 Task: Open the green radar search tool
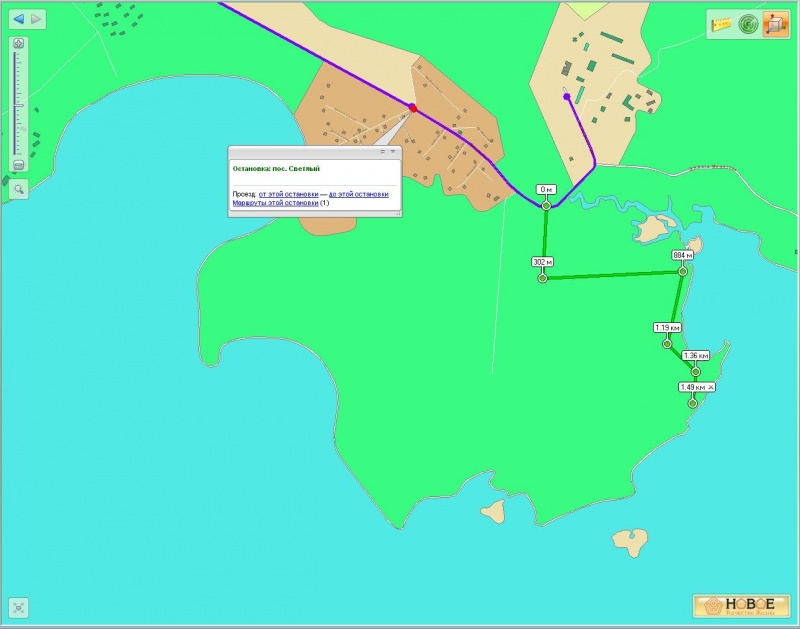748,24
